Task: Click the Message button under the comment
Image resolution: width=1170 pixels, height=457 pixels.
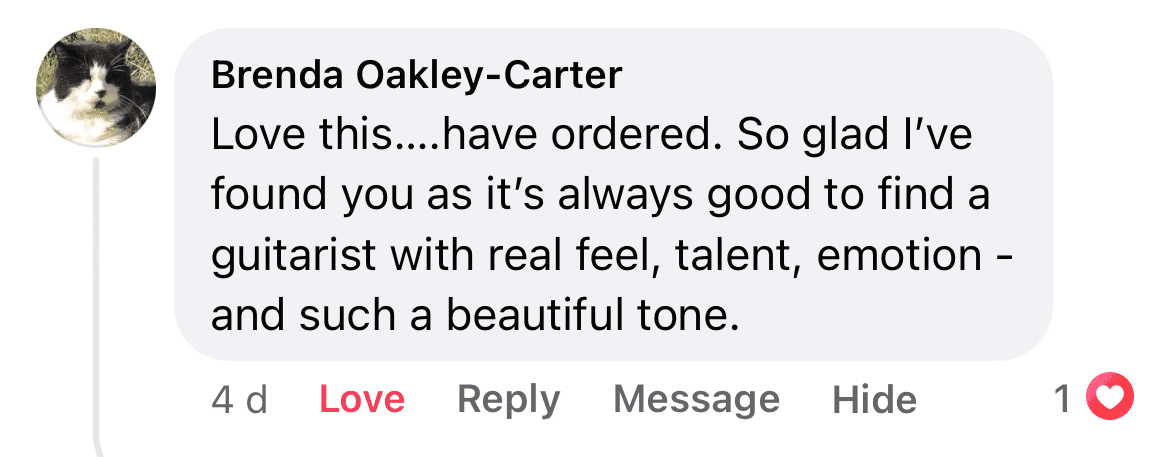Action: coord(696,400)
